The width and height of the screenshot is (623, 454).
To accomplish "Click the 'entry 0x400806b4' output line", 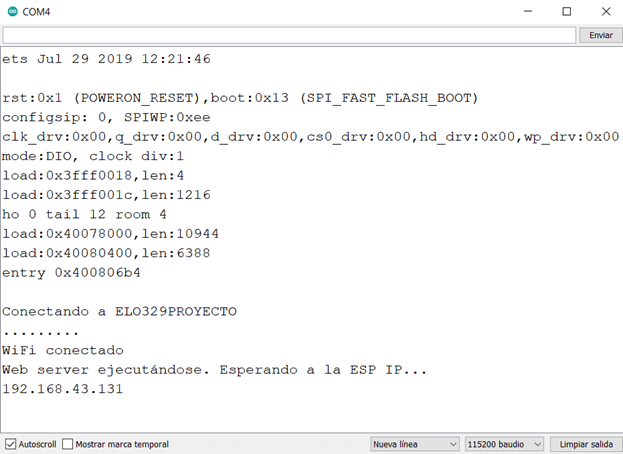I will (x=71, y=272).
